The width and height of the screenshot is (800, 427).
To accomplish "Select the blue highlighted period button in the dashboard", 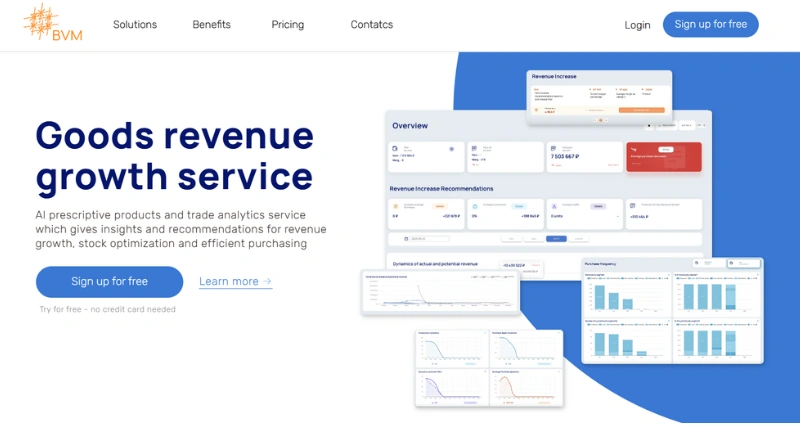I will (x=556, y=239).
